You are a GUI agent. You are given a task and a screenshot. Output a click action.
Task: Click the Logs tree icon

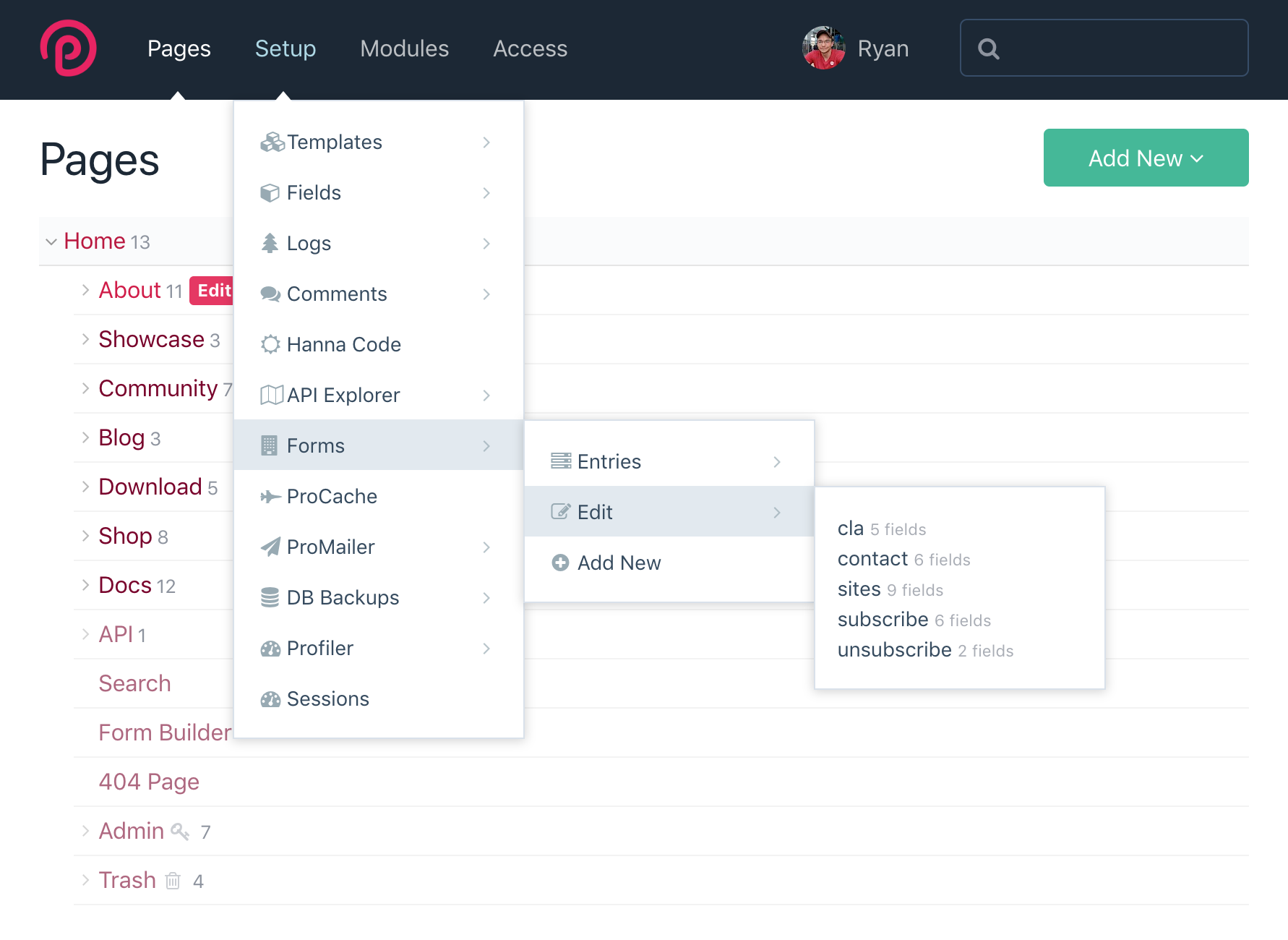270,244
